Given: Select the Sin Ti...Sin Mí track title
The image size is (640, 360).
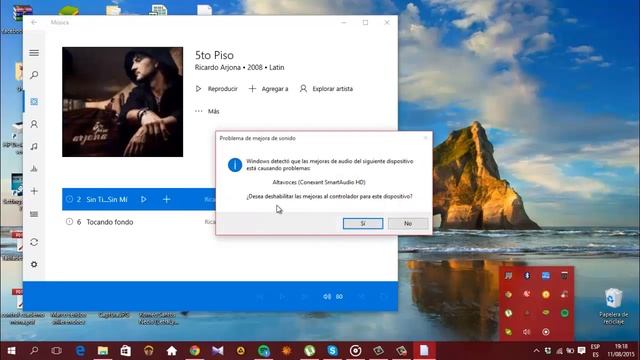Looking at the screenshot, I should click(x=107, y=200).
